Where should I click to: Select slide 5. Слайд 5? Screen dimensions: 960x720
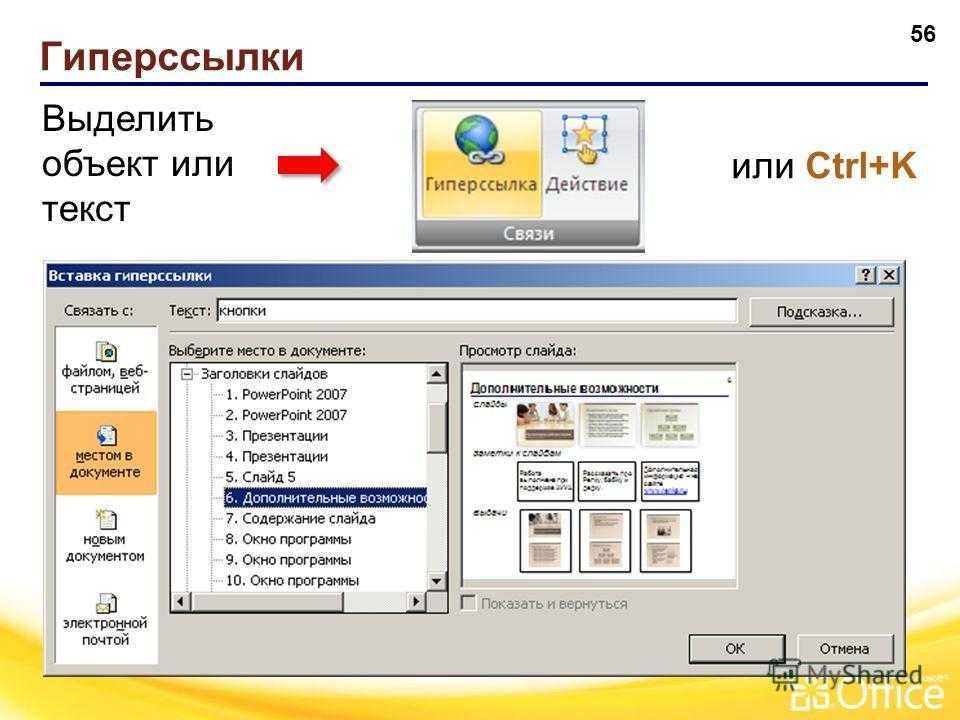click(261, 477)
